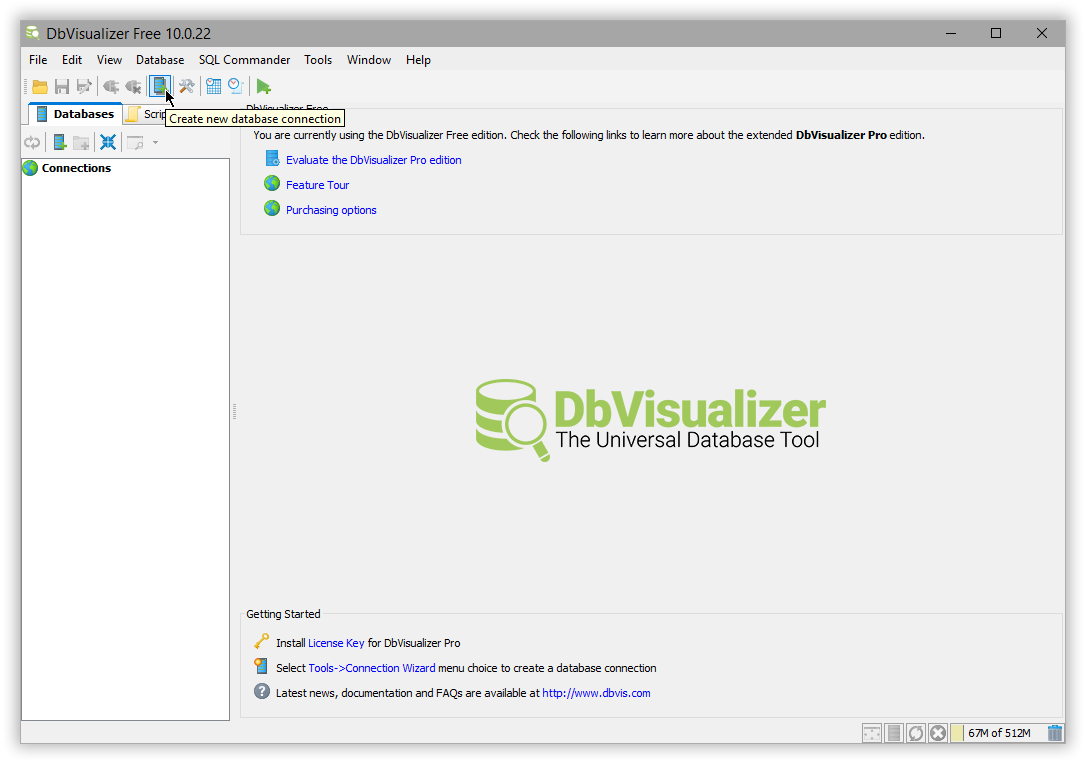Click the License Key link
Viewport: 1086px width, 764px height.
[x=336, y=643]
